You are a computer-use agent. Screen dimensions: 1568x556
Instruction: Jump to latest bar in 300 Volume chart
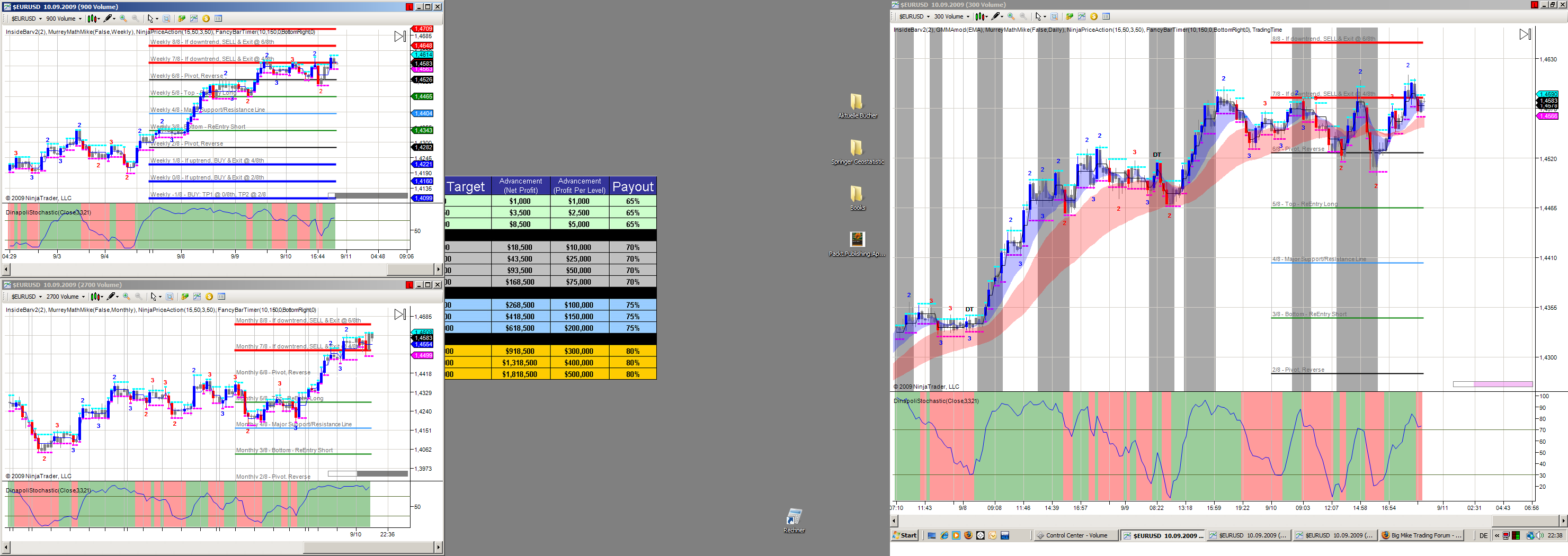[1525, 34]
